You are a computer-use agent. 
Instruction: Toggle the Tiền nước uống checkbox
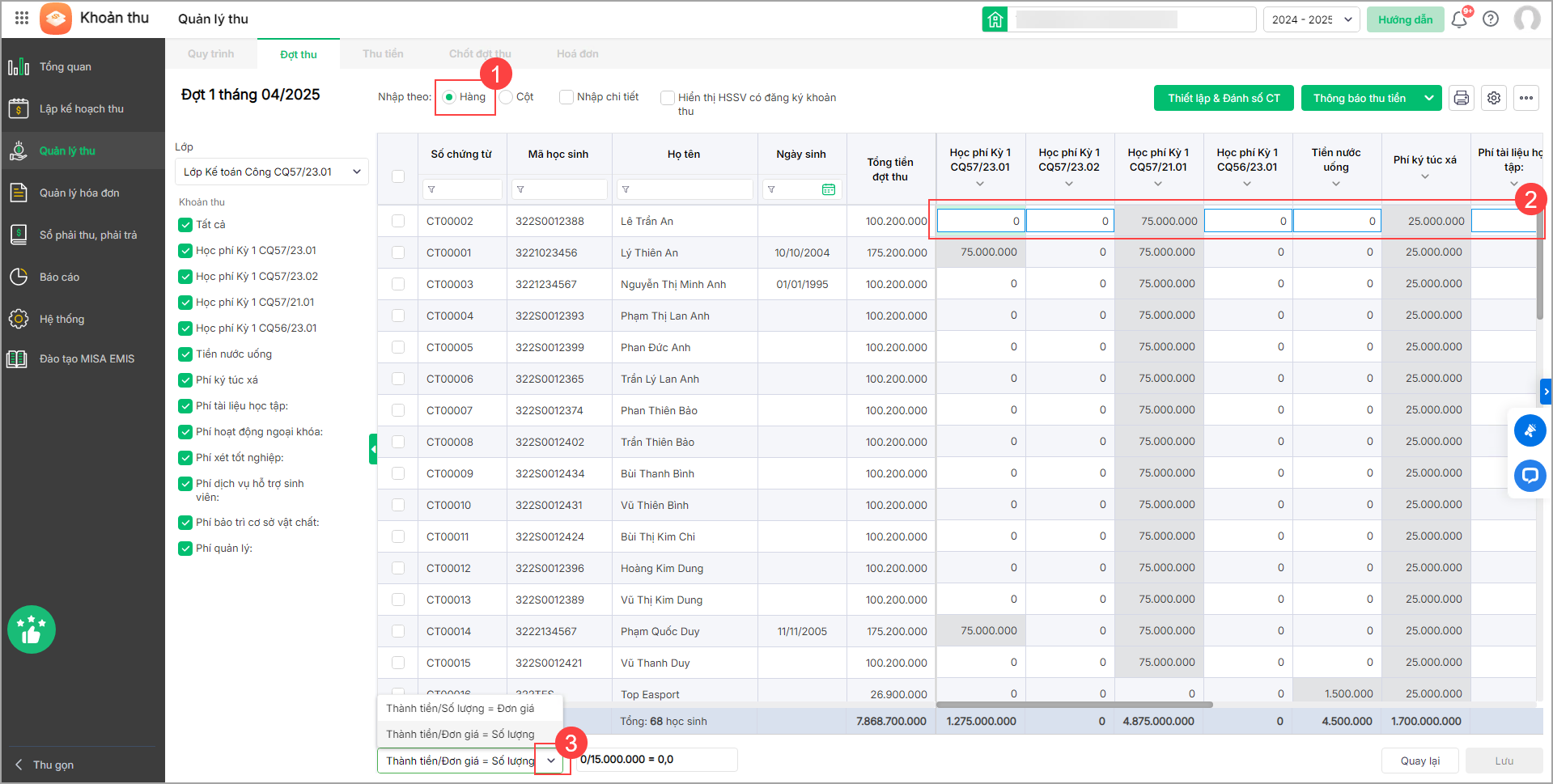pos(185,354)
